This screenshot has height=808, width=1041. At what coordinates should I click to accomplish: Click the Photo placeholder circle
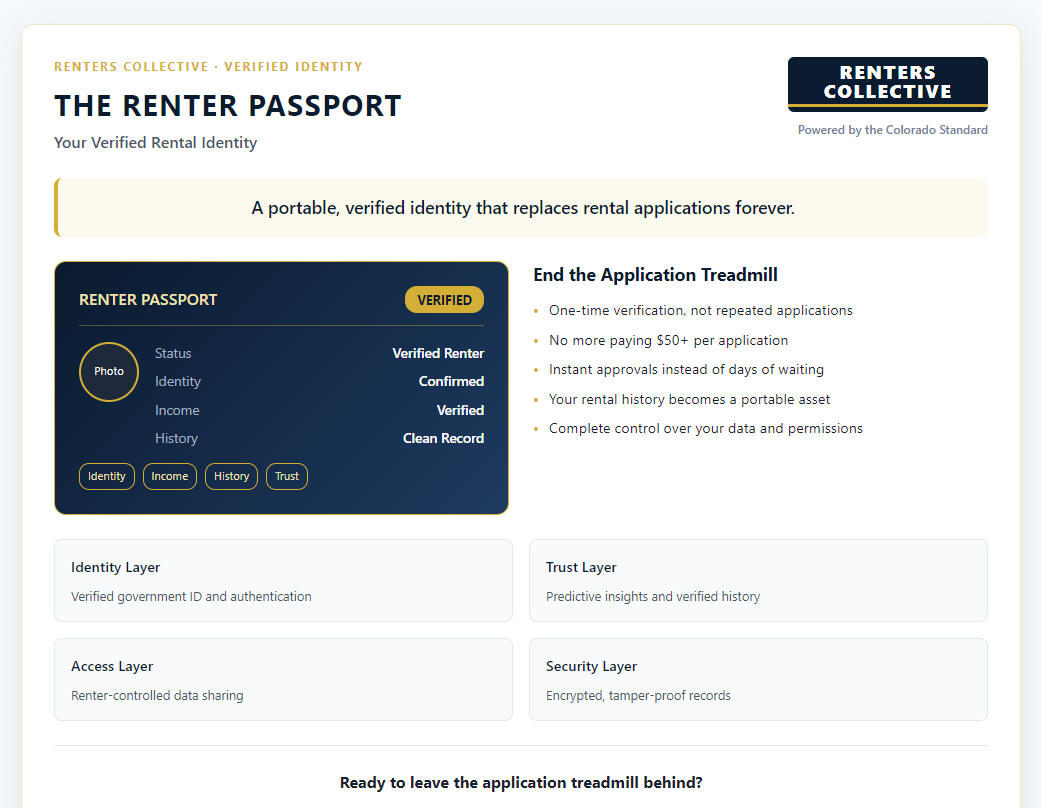[109, 371]
